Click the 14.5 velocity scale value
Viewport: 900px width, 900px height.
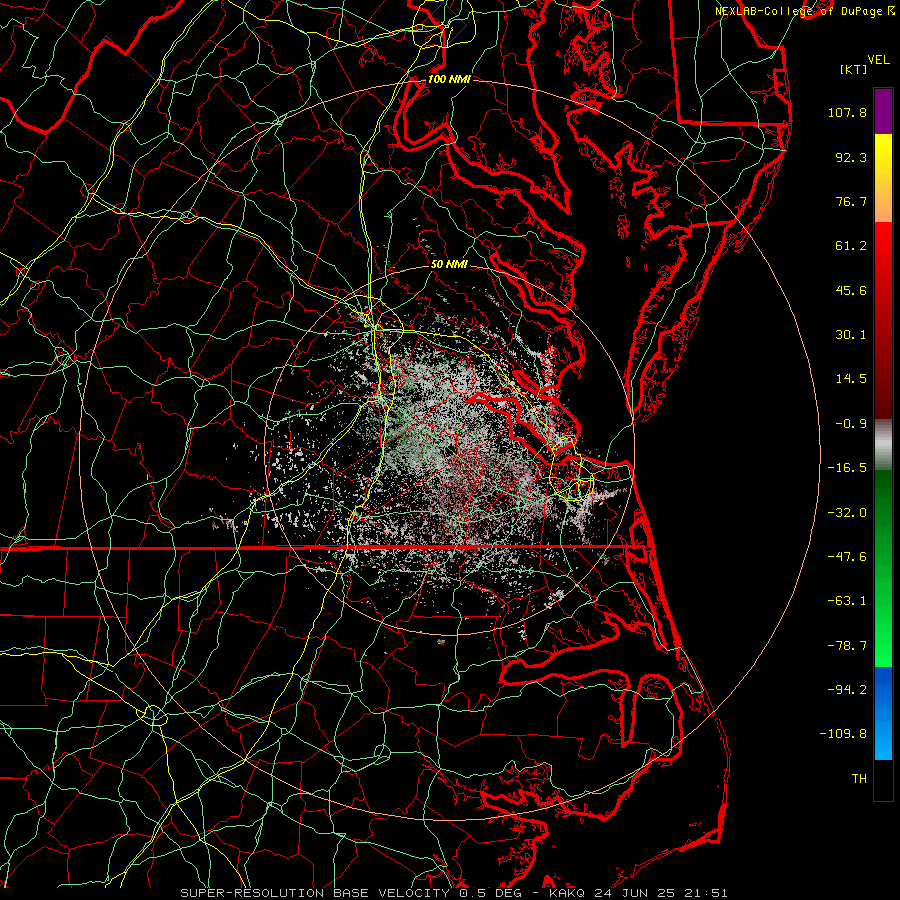[851, 379]
